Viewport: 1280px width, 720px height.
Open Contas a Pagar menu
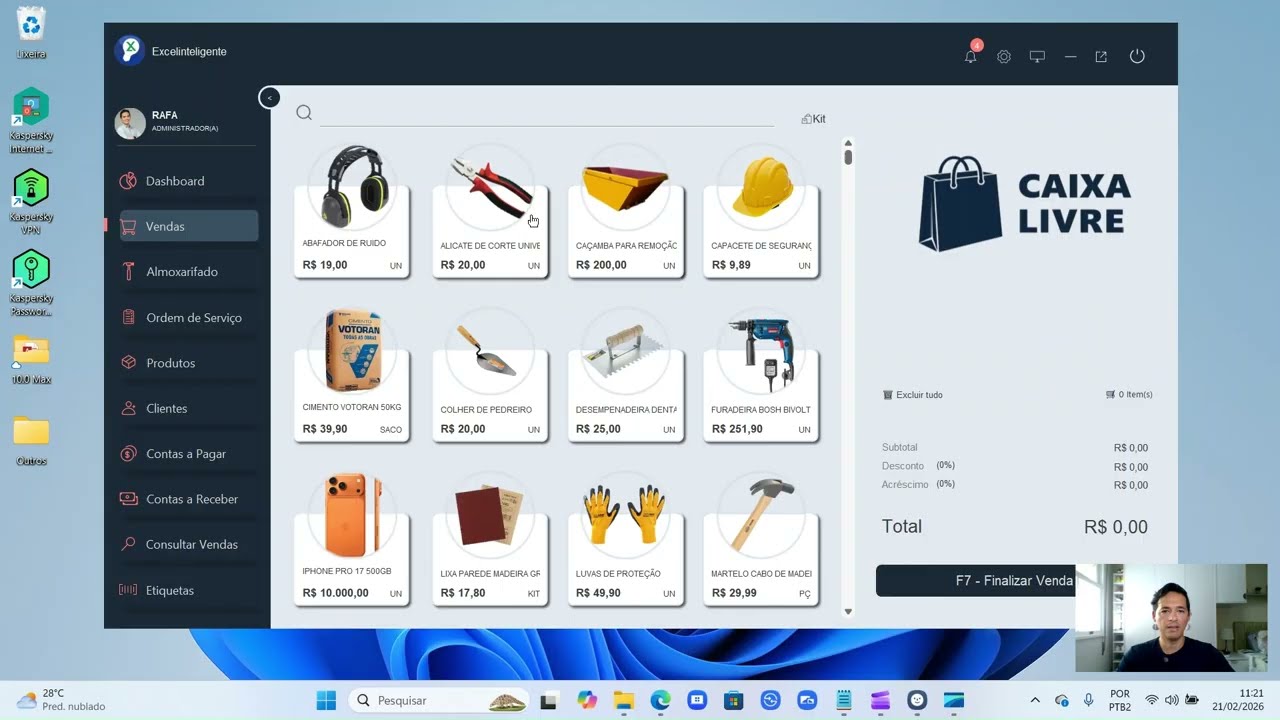187,454
